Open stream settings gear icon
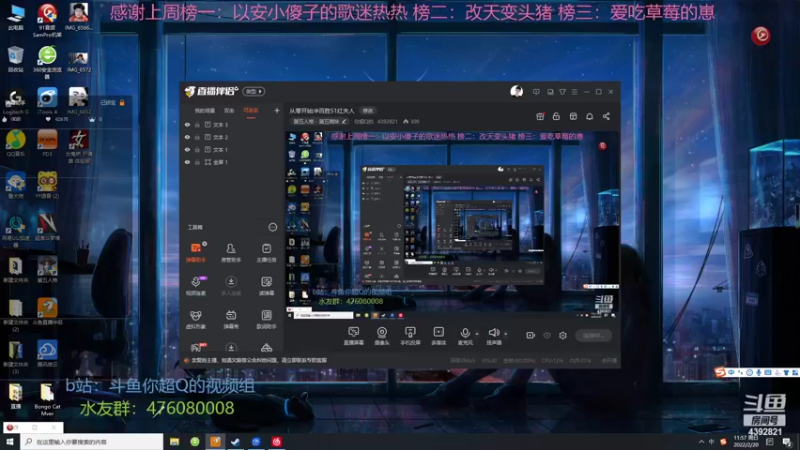Screen dimensions: 800x450 tap(563, 335)
